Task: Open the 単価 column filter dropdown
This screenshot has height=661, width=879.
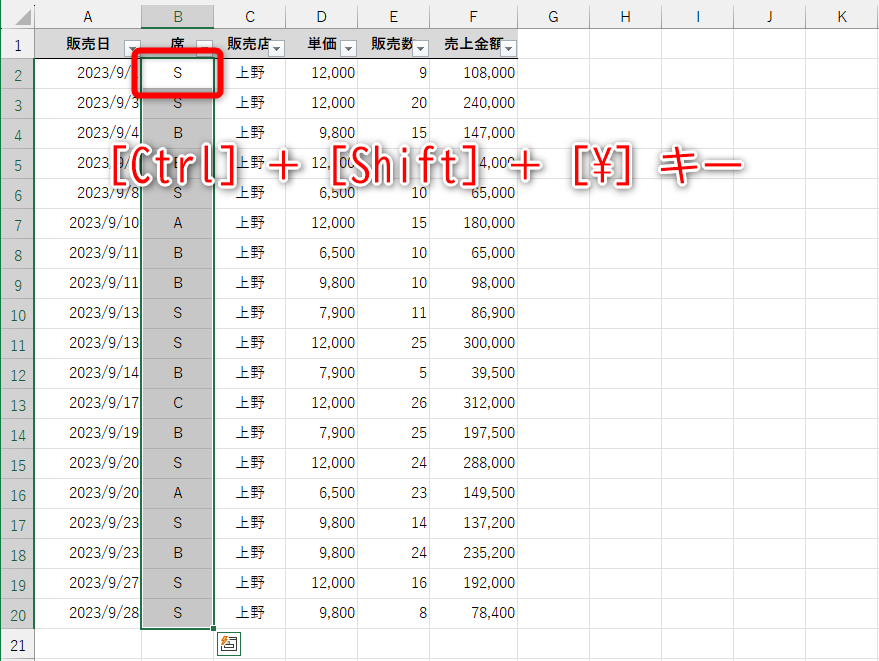Action: [x=346, y=48]
